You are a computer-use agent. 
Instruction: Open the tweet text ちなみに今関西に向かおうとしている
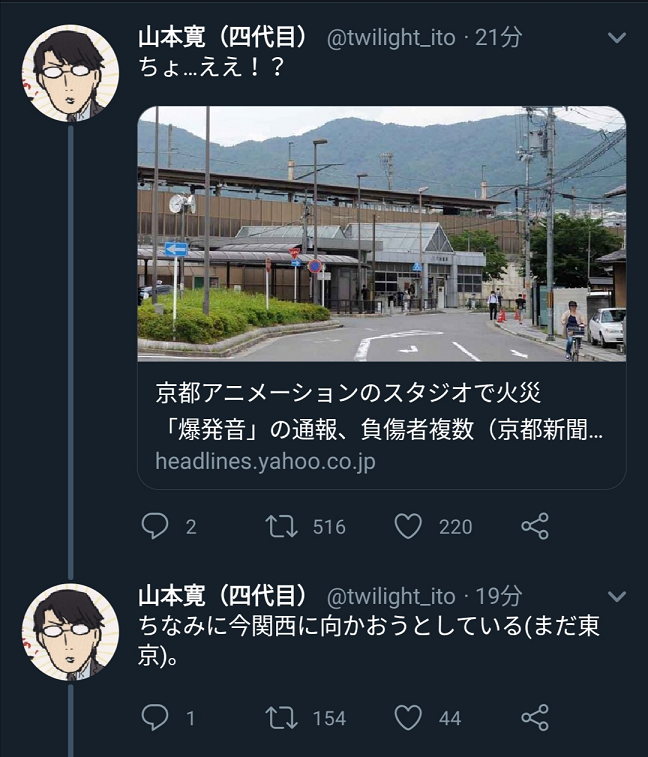pos(369,640)
